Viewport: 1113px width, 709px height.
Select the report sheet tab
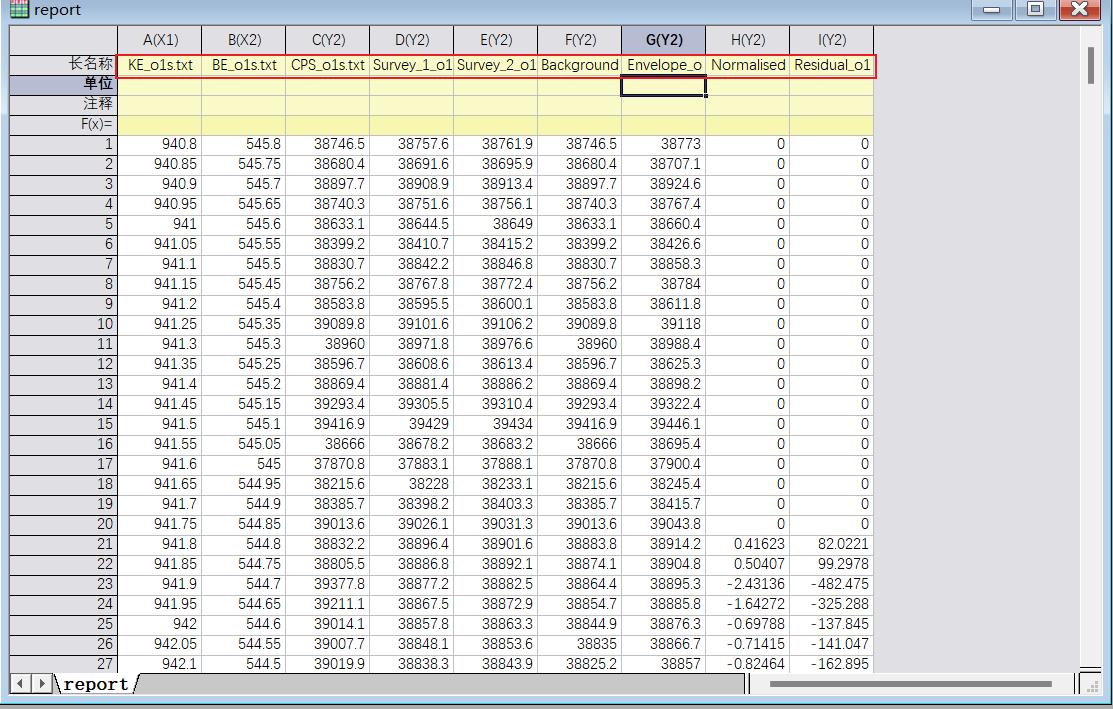point(95,684)
